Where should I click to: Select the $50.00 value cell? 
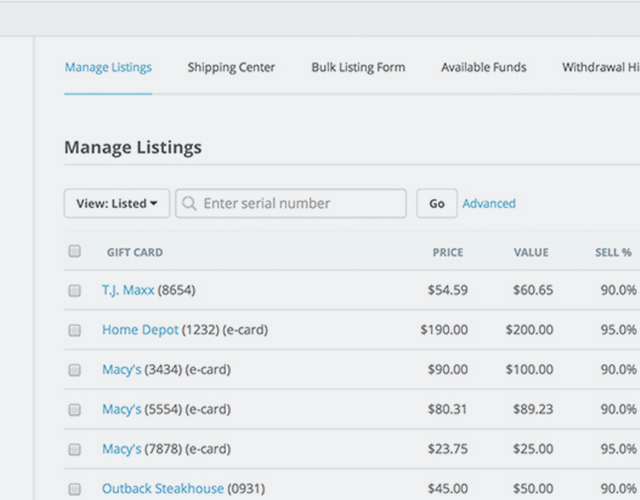click(533, 489)
